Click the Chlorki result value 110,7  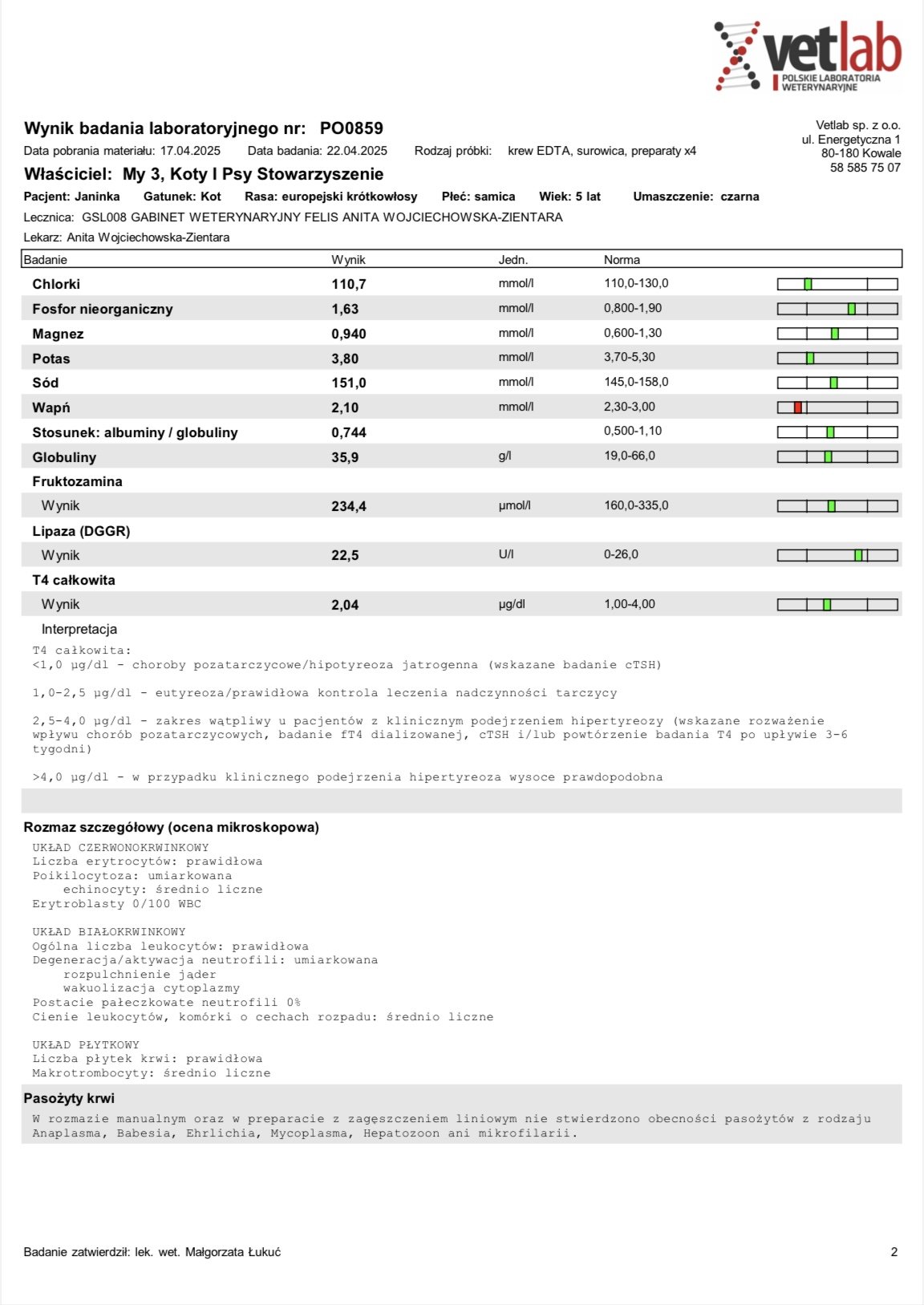coord(349,284)
